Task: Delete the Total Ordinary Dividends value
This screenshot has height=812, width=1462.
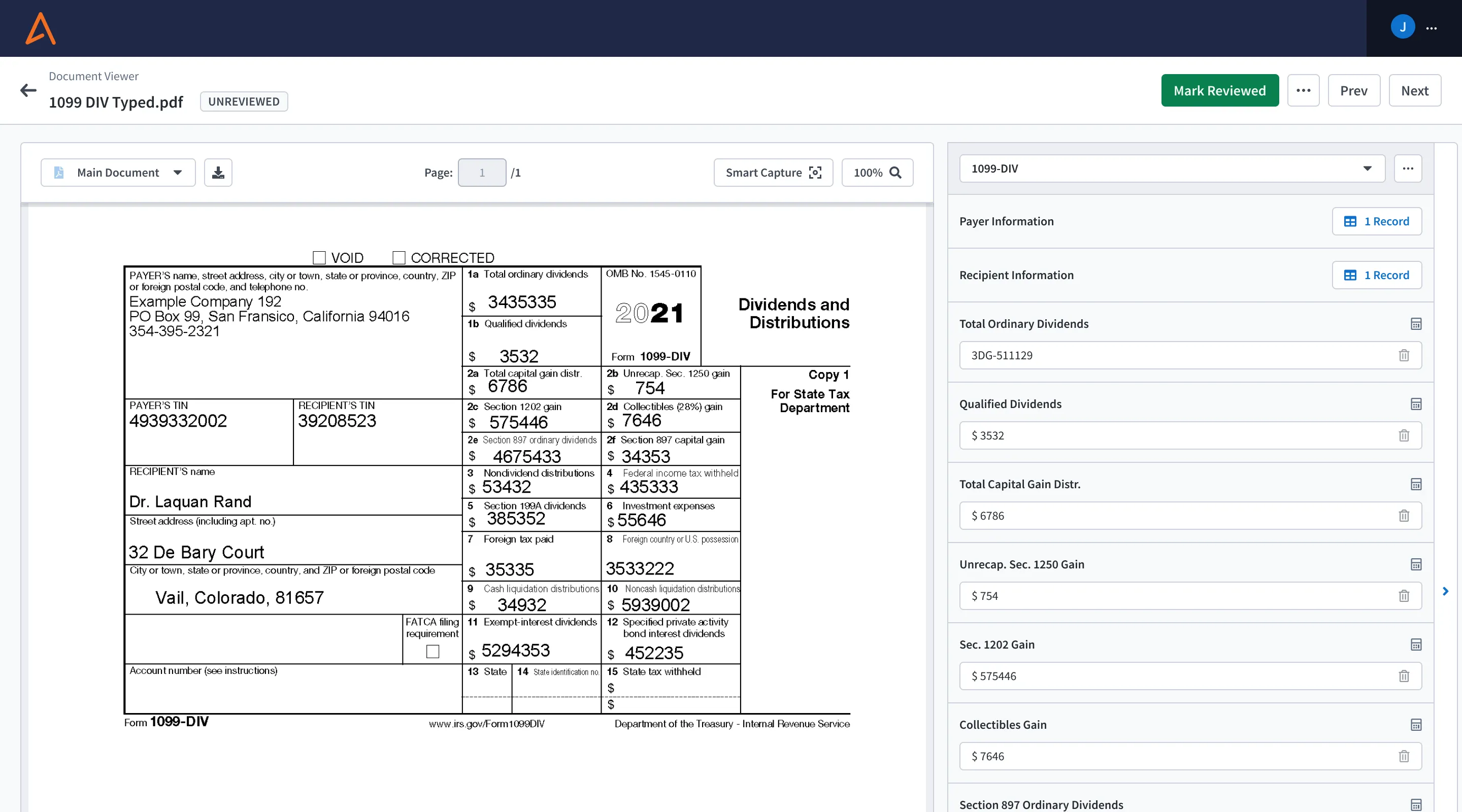Action: point(1404,355)
